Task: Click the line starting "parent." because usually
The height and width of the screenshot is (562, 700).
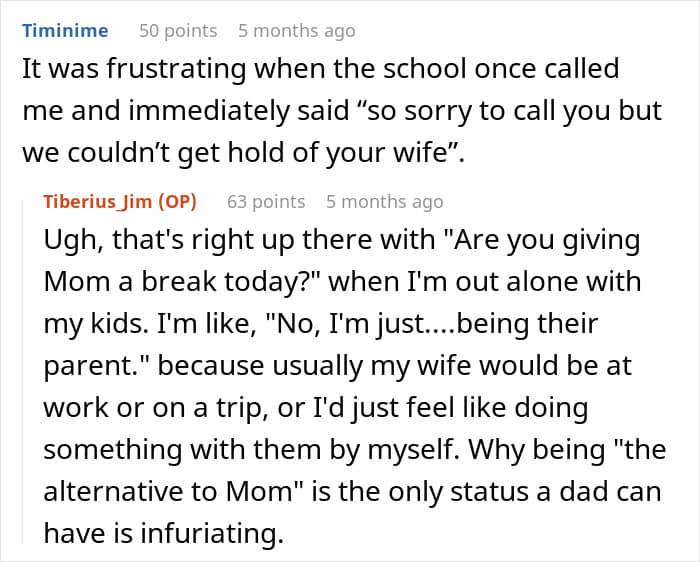Action: tap(338, 366)
